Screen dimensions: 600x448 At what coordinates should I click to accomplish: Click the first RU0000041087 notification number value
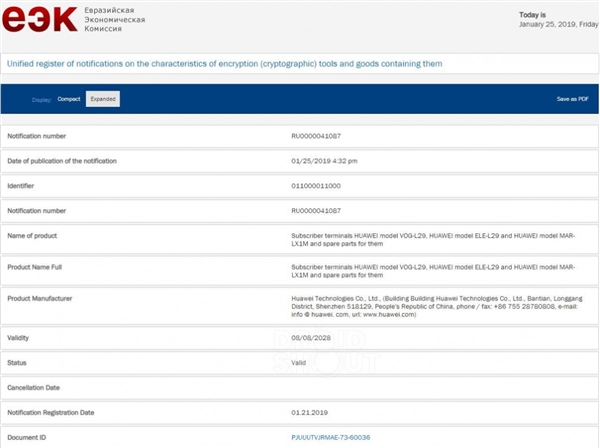[x=316, y=136]
